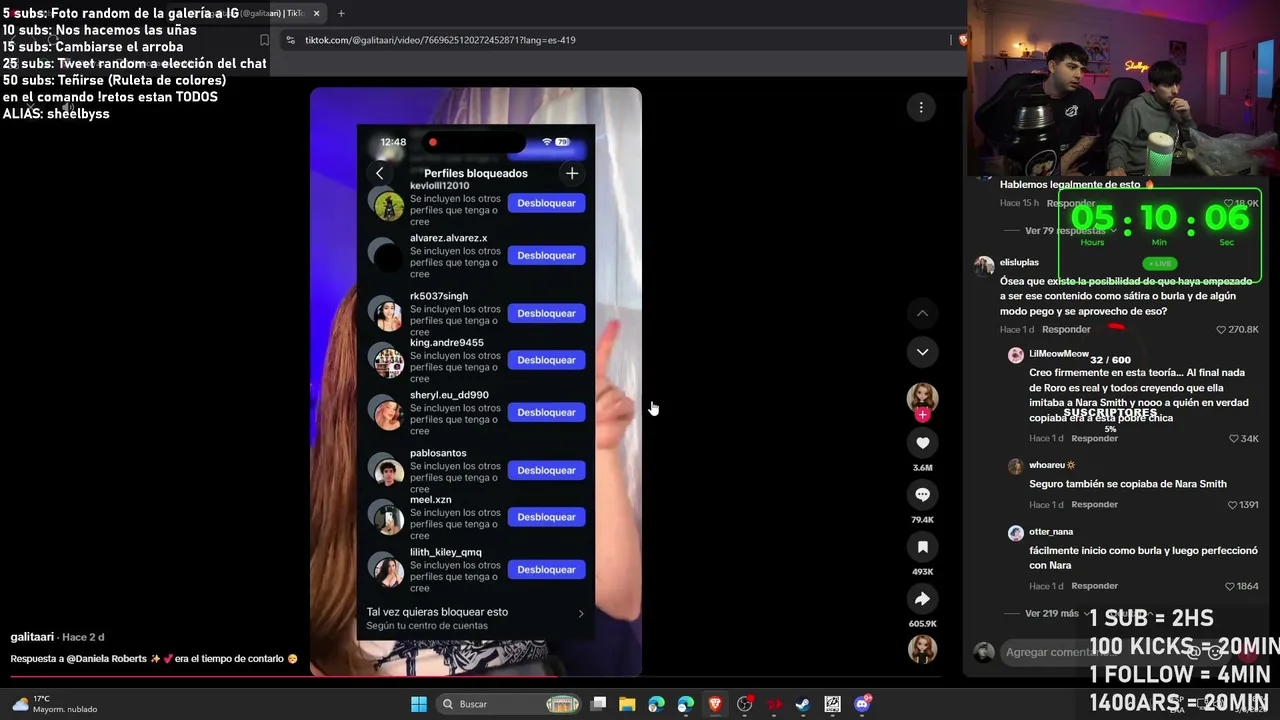The image size is (1280, 720).
Task: Close the TikTok browser tab
Action: click(x=317, y=13)
